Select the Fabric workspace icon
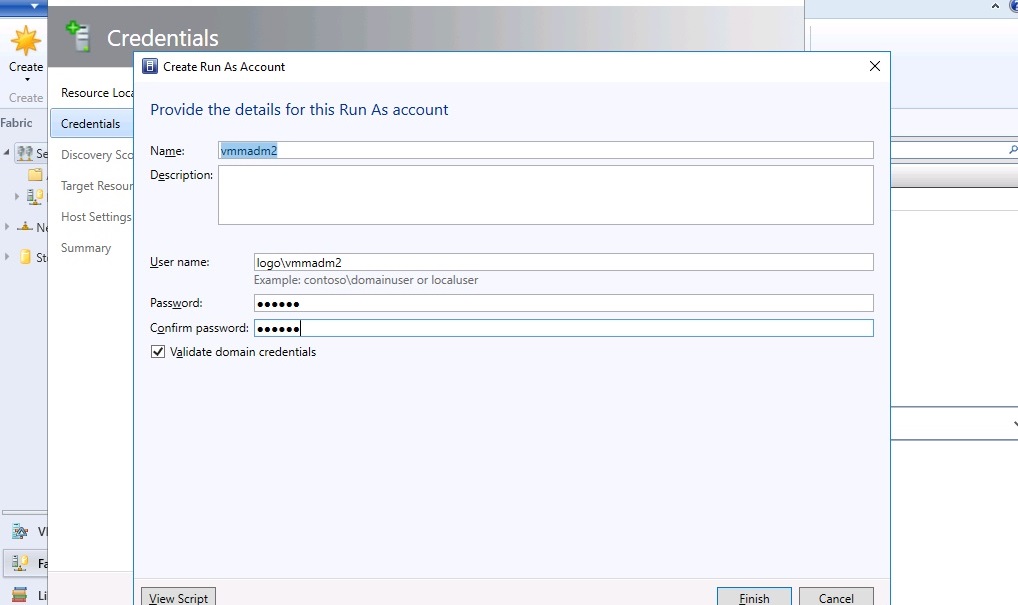The image size is (1018, 605). (x=19, y=562)
